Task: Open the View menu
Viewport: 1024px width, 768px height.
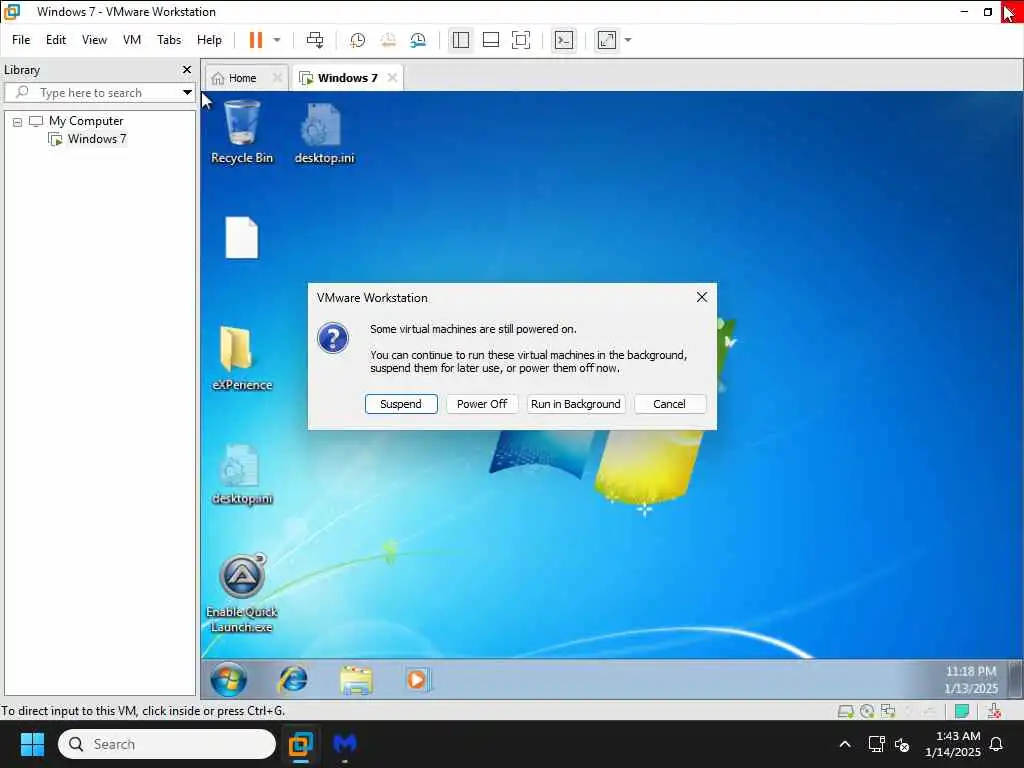Action: tap(94, 40)
